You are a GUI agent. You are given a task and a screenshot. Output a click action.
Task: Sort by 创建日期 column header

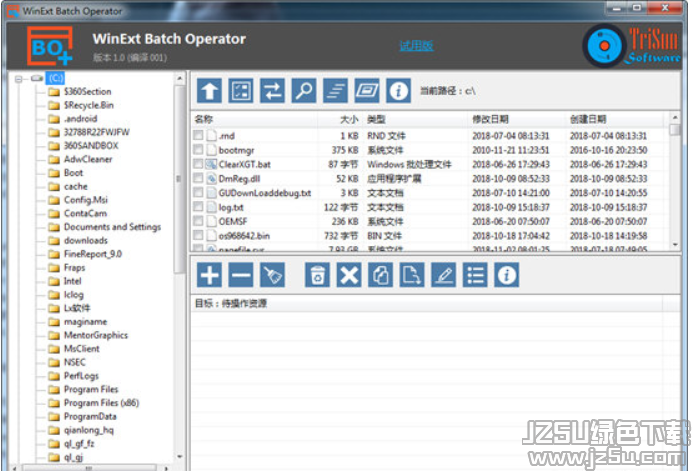click(588, 119)
